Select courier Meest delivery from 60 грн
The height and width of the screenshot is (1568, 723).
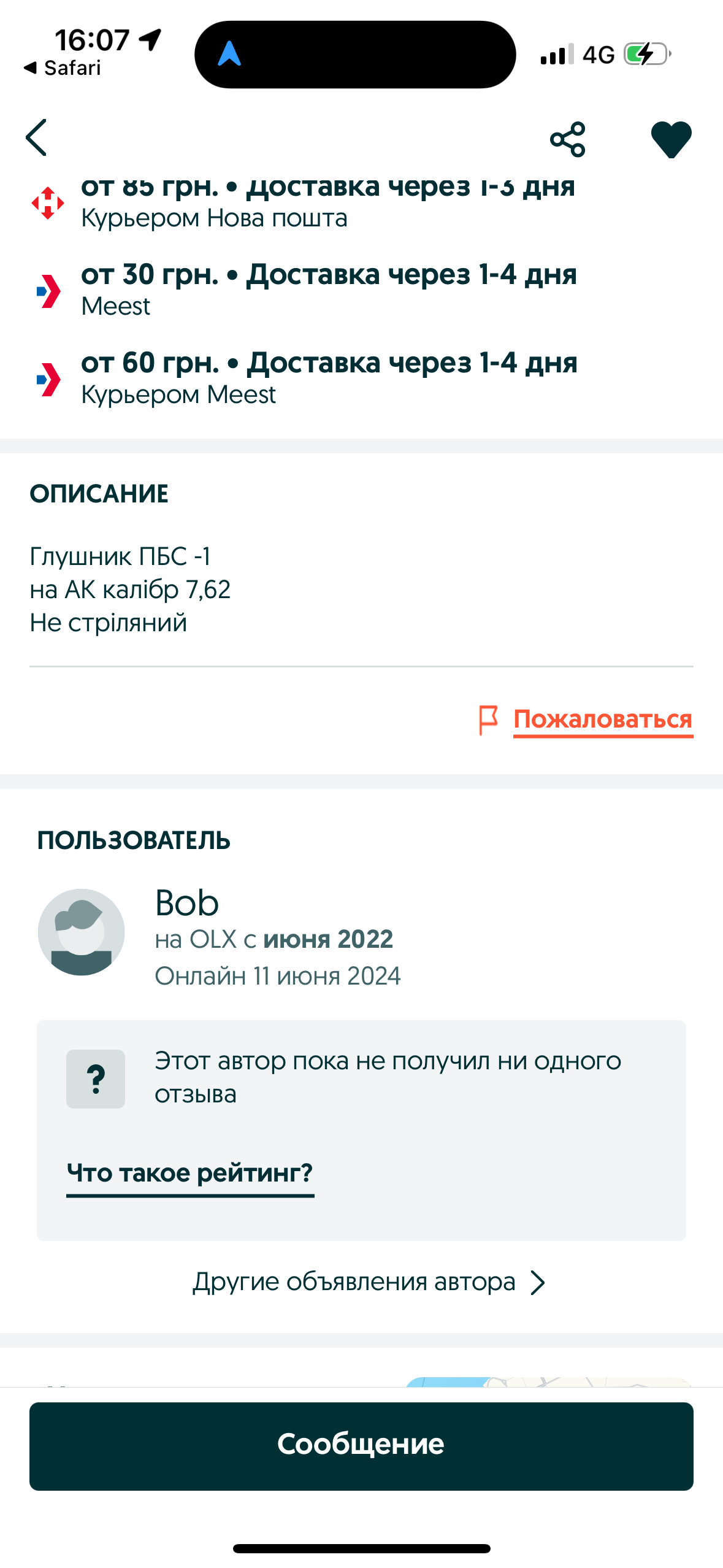pyautogui.click(x=329, y=377)
